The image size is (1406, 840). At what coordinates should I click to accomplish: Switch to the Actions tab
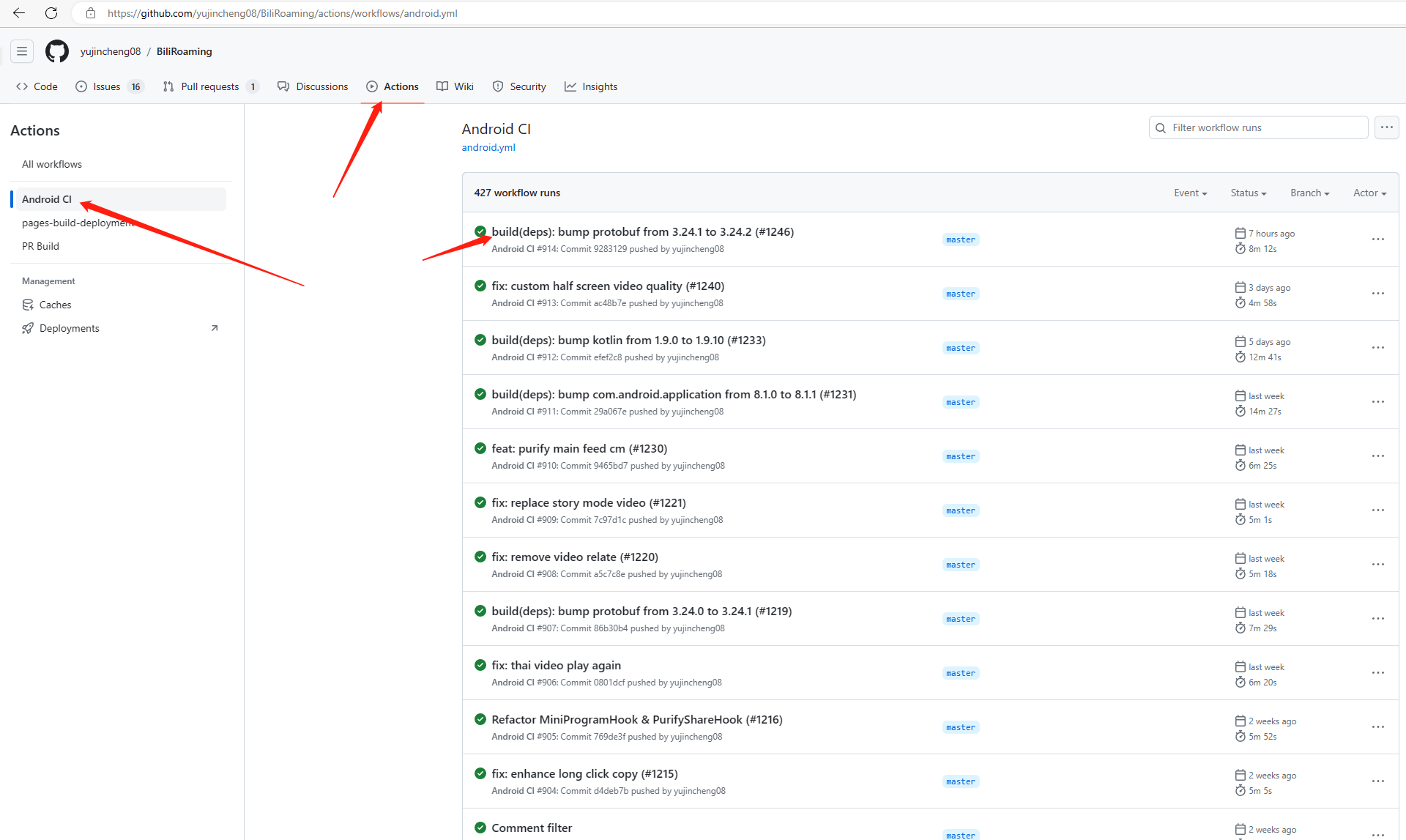pos(401,86)
